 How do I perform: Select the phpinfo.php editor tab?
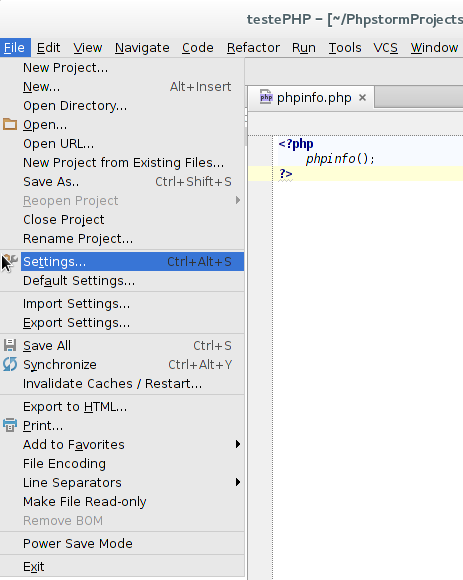[311, 98]
